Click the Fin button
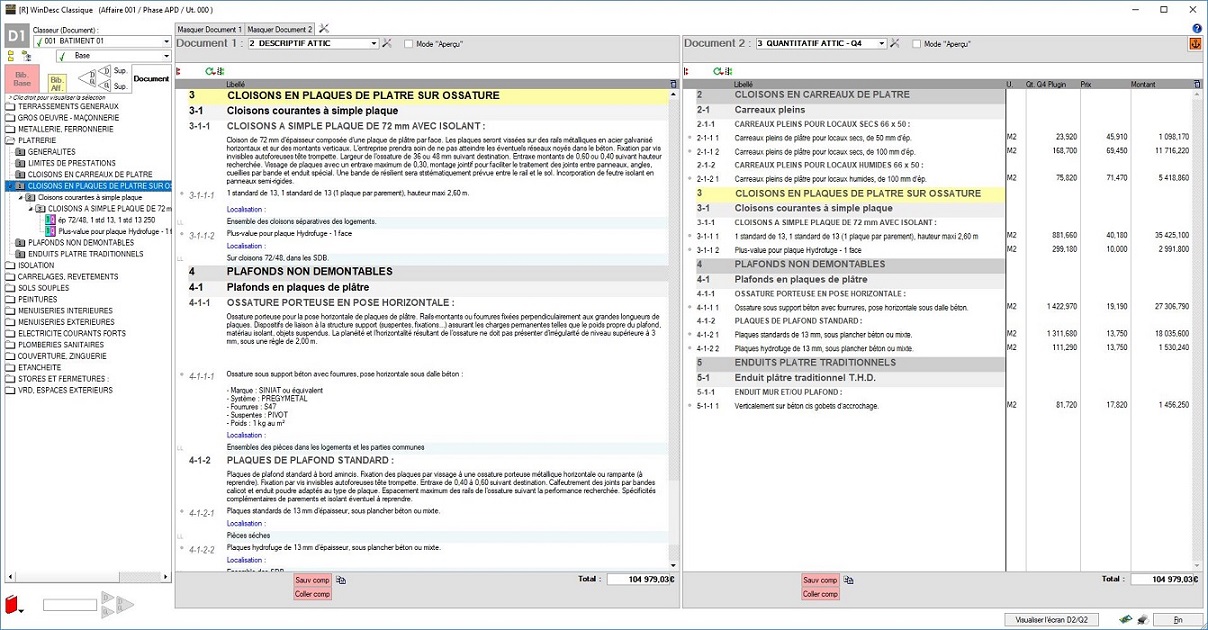This screenshot has width=1208, height=630. 1178,620
